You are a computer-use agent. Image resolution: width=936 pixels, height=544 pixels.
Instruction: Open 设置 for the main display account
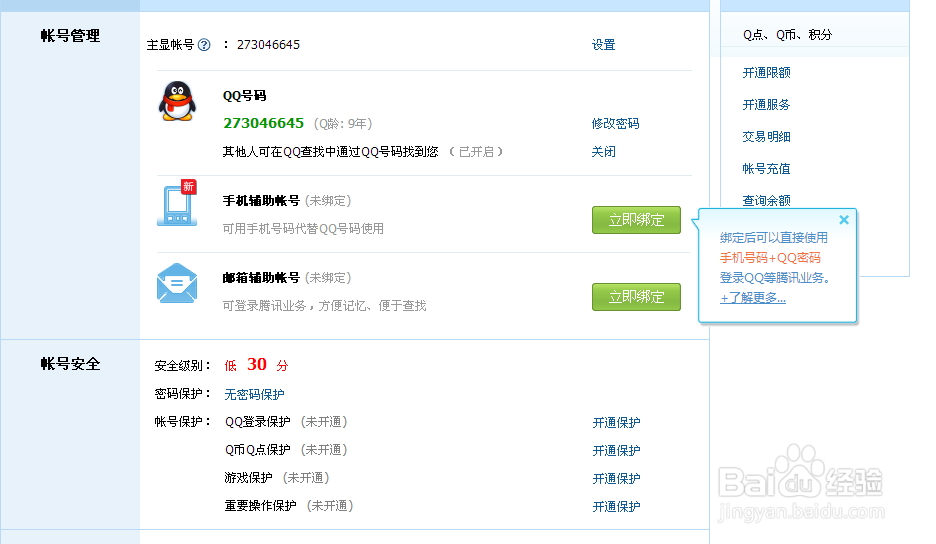point(603,45)
